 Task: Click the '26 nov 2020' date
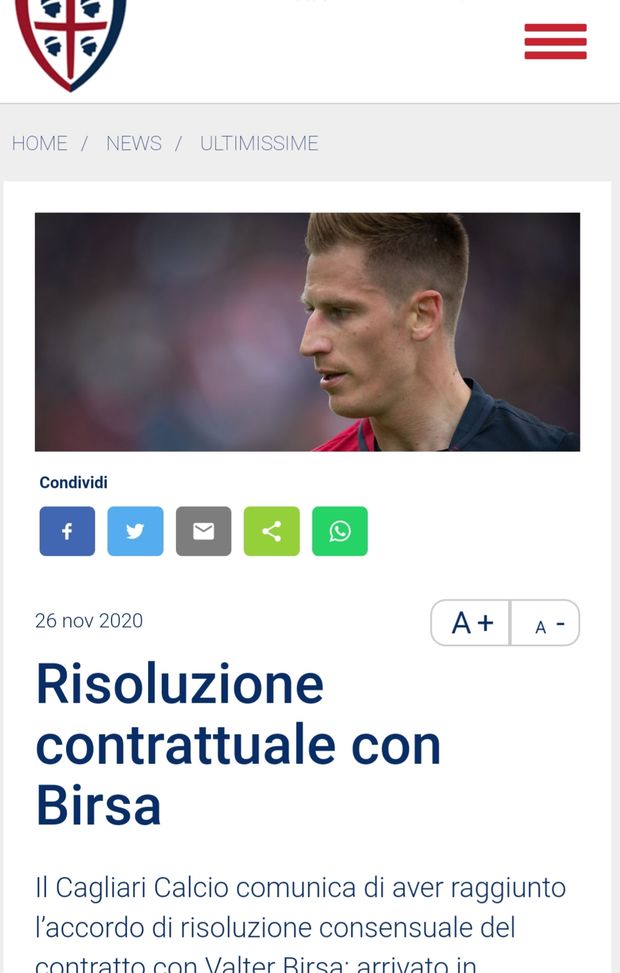[x=89, y=621]
